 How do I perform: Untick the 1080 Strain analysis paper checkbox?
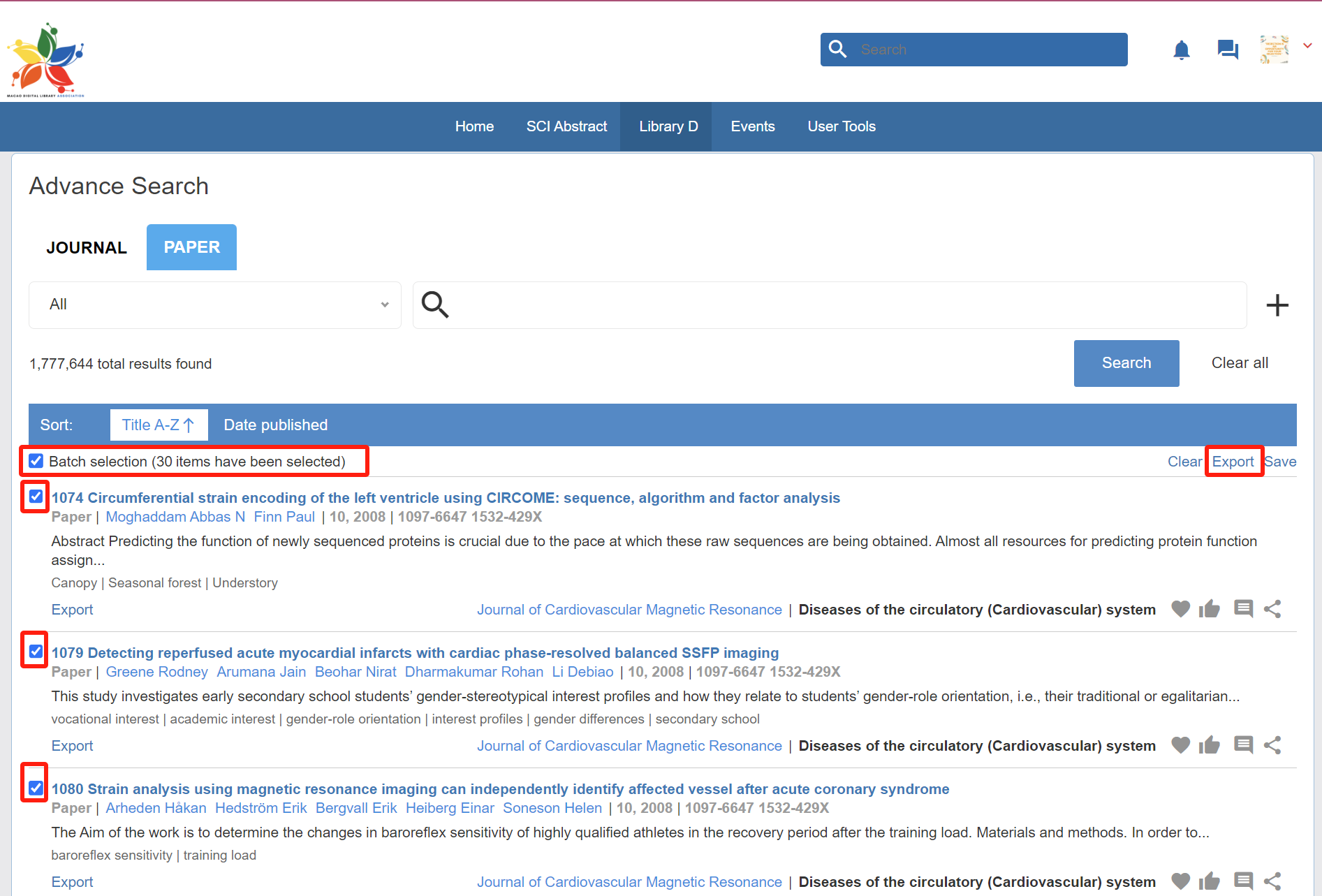(36, 788)
